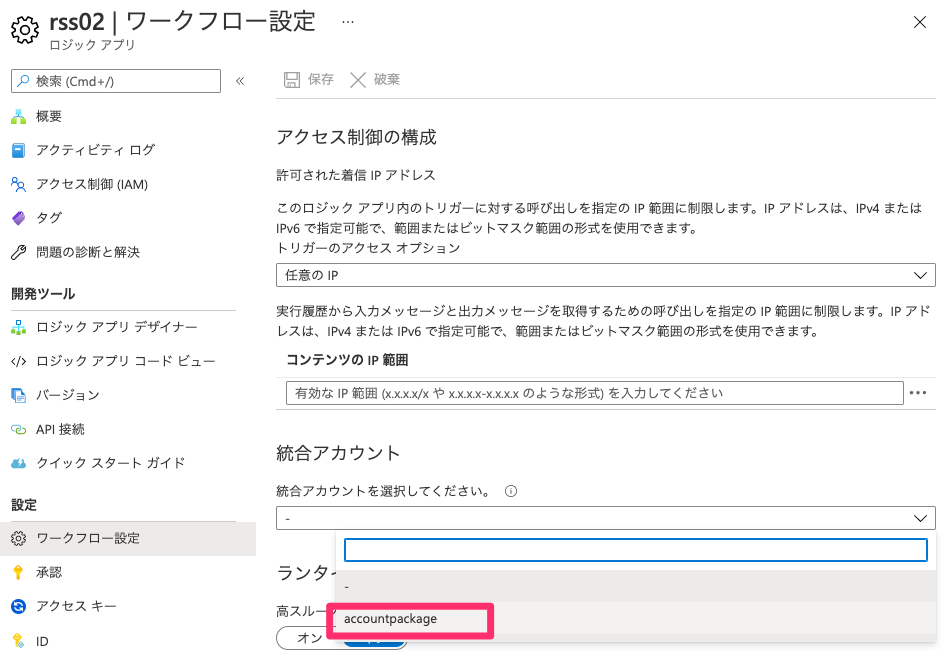945x655 pixels.
Task: Open ロジック アプリ コード ビュー menu item
Action: point(125,361)
